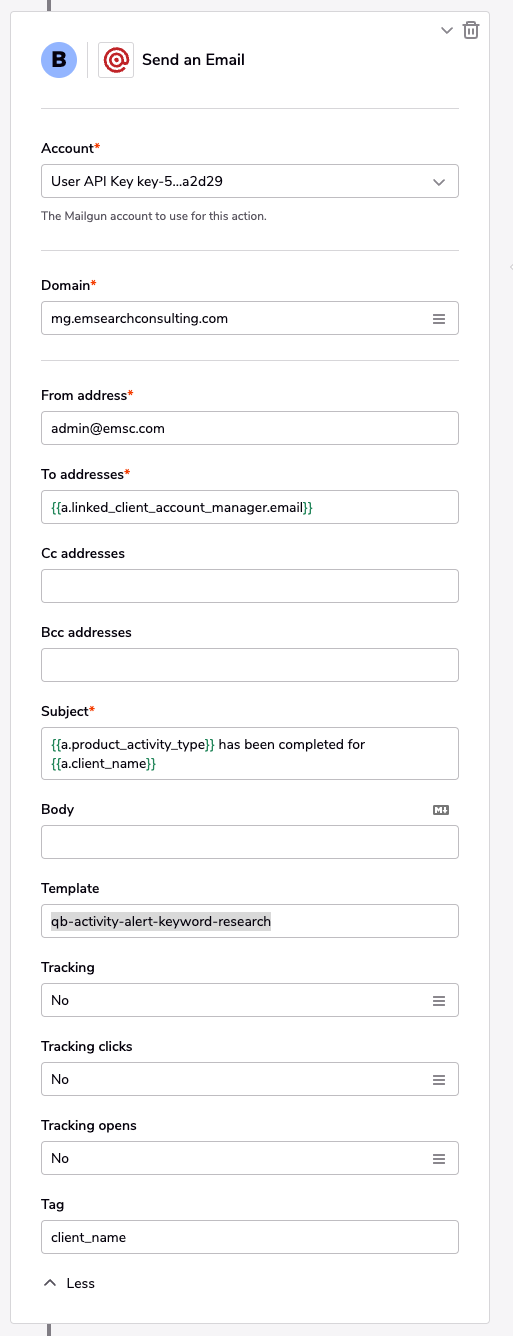Toggle markdown icon for Body field
The height and width of the screenshot is (1336, 513).
pyautogui.click(x=441, y=810)
